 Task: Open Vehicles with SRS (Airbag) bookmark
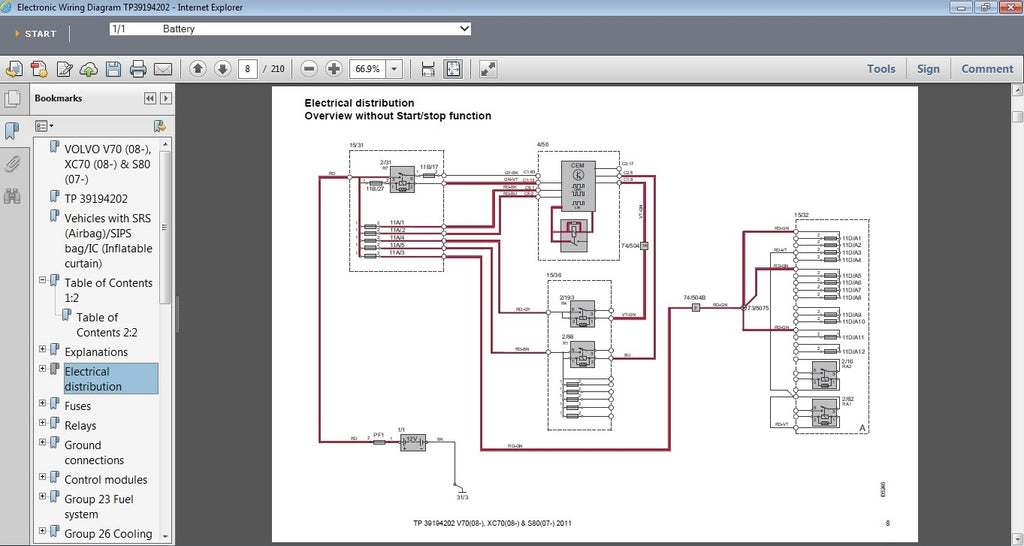click(108, 240)
